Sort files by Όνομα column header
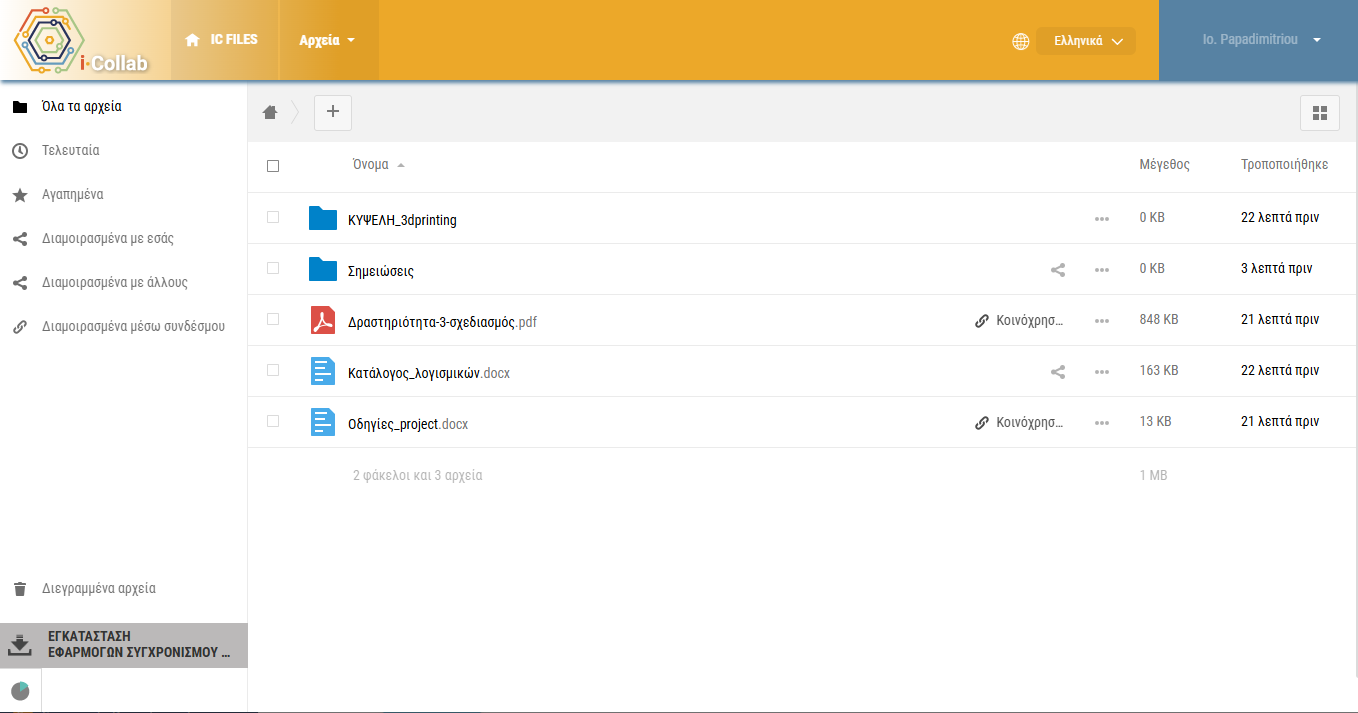The width and height of the screenshot is (1358, 713). click(371, 165)
